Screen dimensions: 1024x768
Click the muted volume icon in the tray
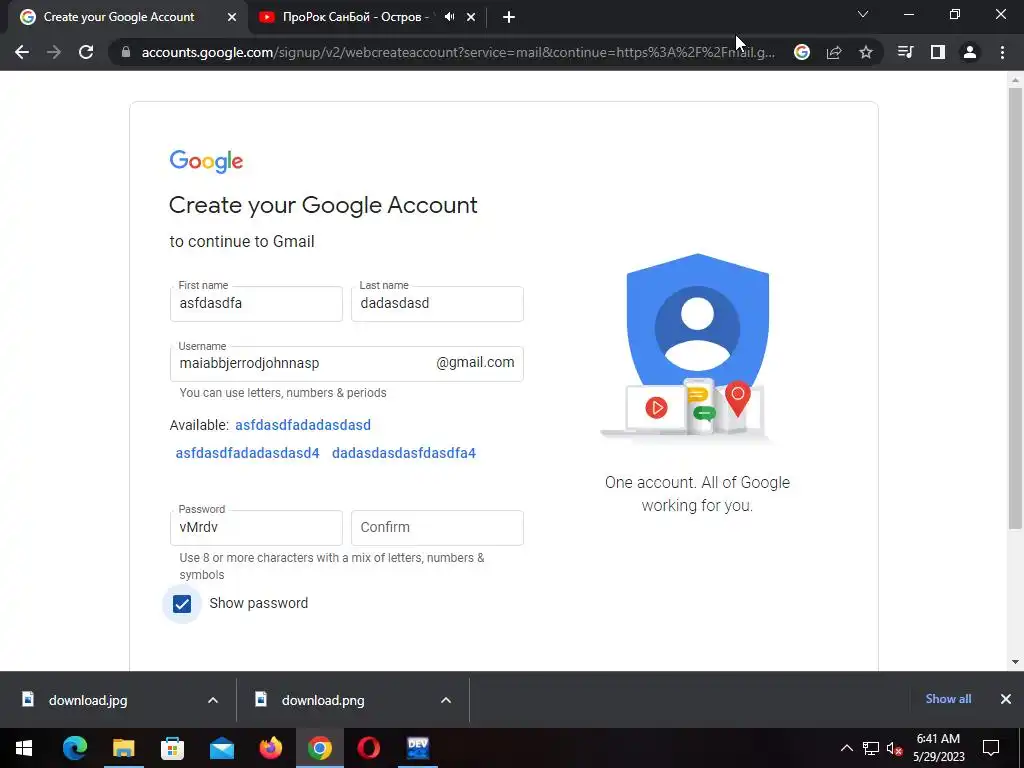tap(895, 748)
